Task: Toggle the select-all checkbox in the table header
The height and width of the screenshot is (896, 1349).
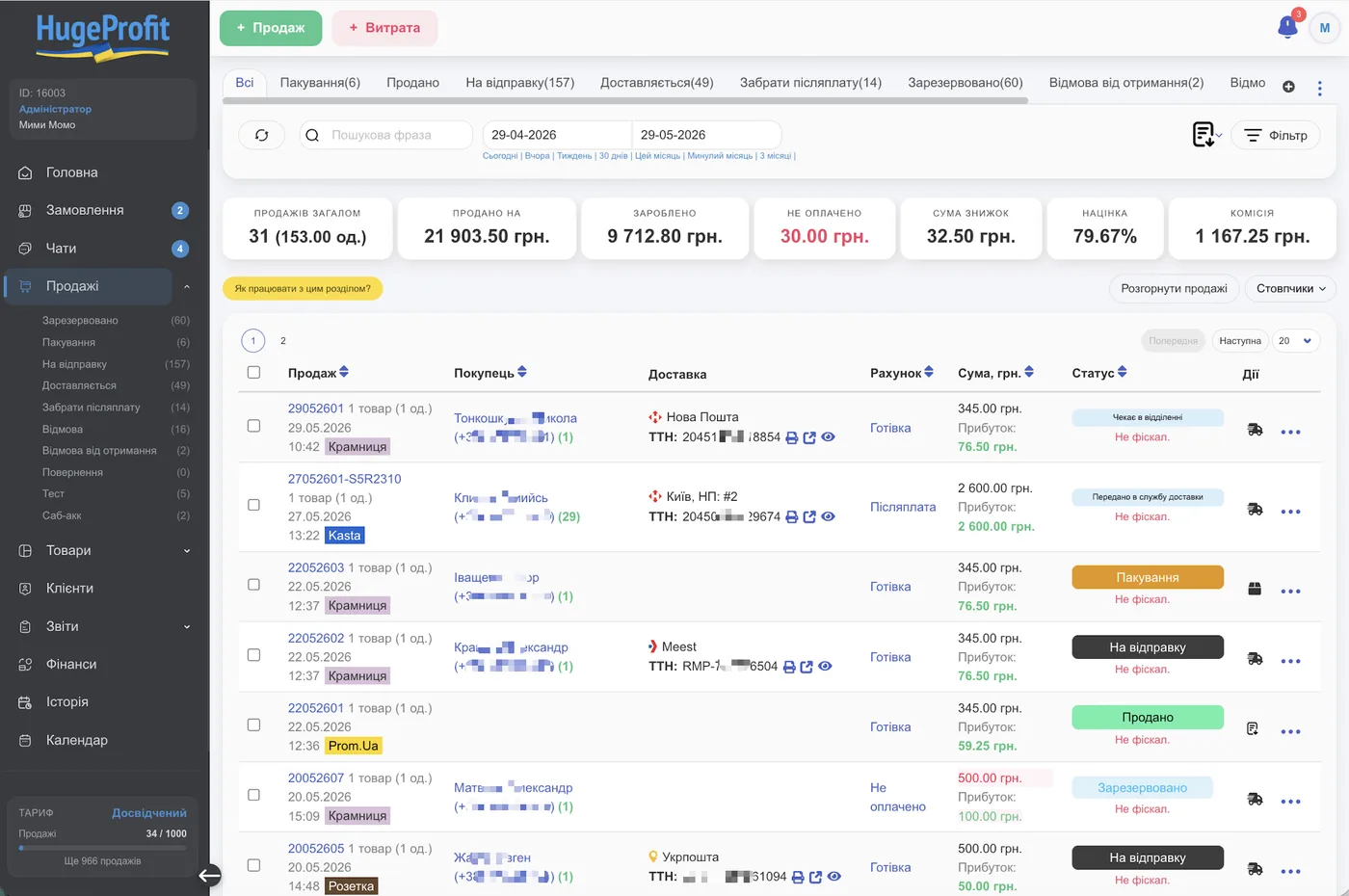Action: (x=253, y=372)
